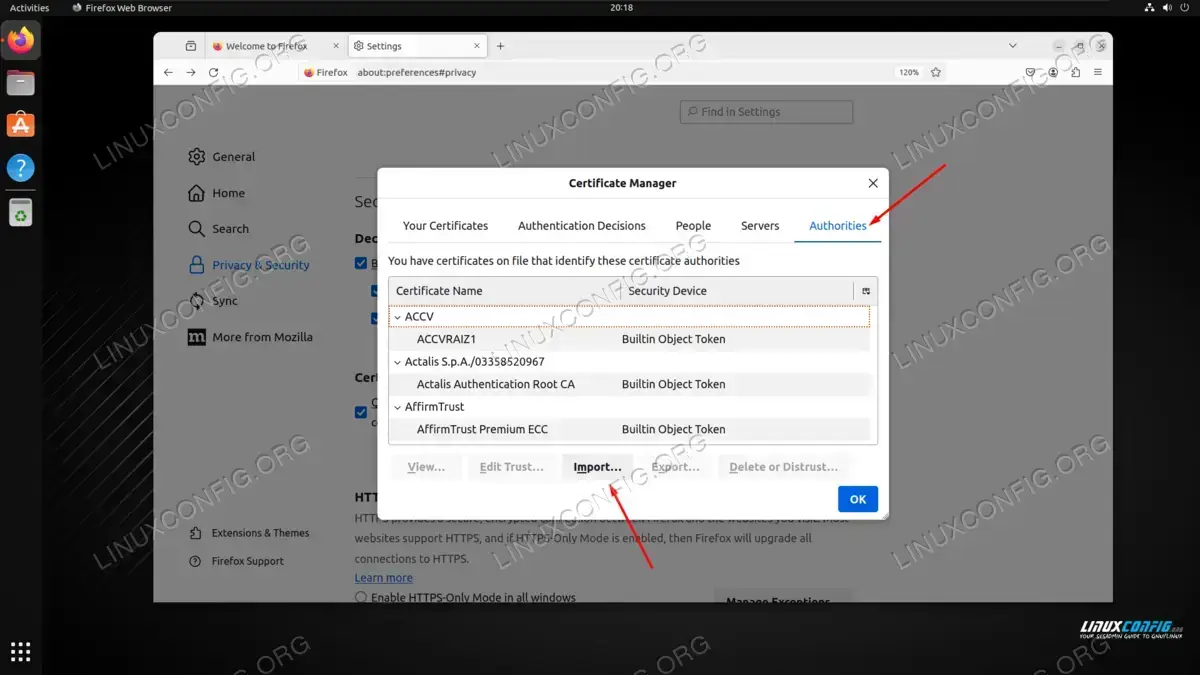Open Firefox Support link
The width and height of the screenshot is (1200, 675).
[237, 561]
